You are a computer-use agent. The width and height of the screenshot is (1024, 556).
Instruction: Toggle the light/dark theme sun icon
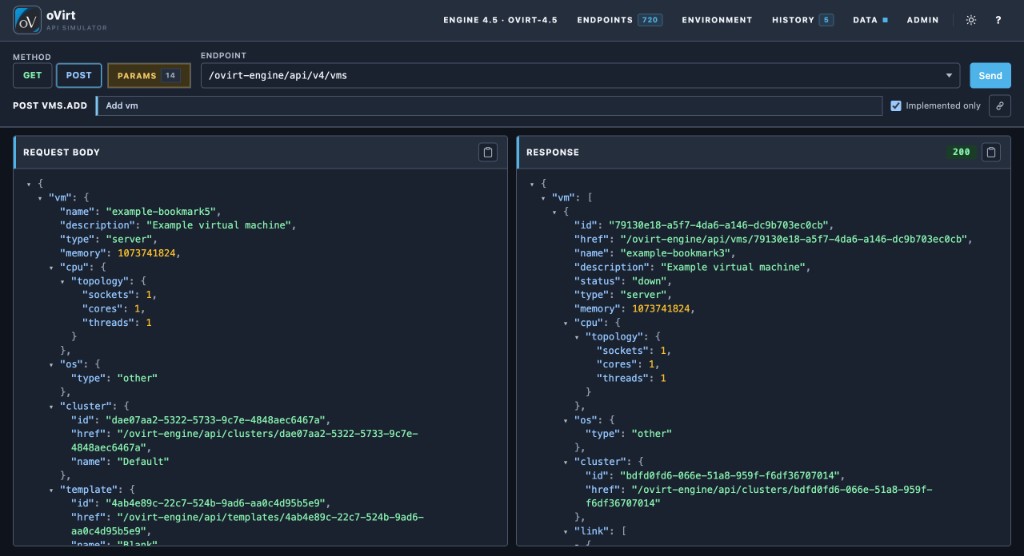[x=971, y=20]
